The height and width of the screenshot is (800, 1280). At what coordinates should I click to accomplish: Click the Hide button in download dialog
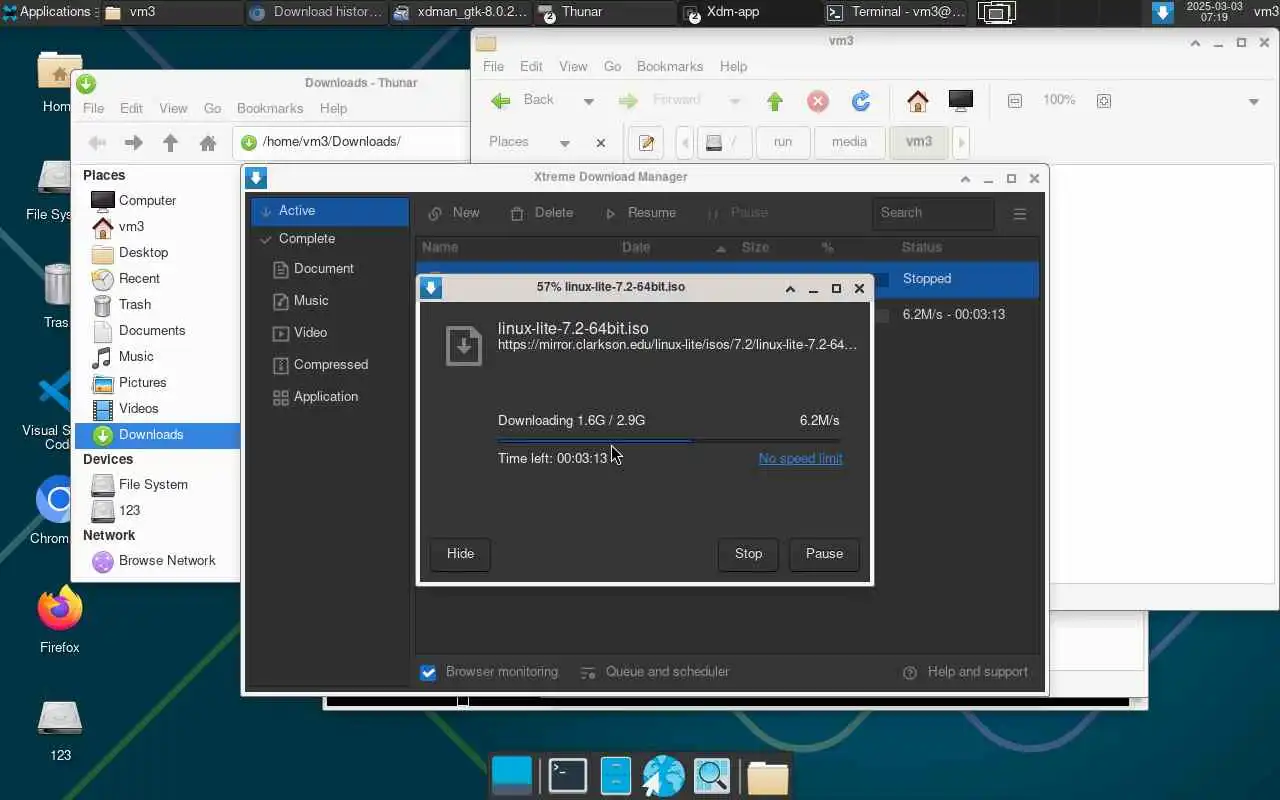(460, 554)
